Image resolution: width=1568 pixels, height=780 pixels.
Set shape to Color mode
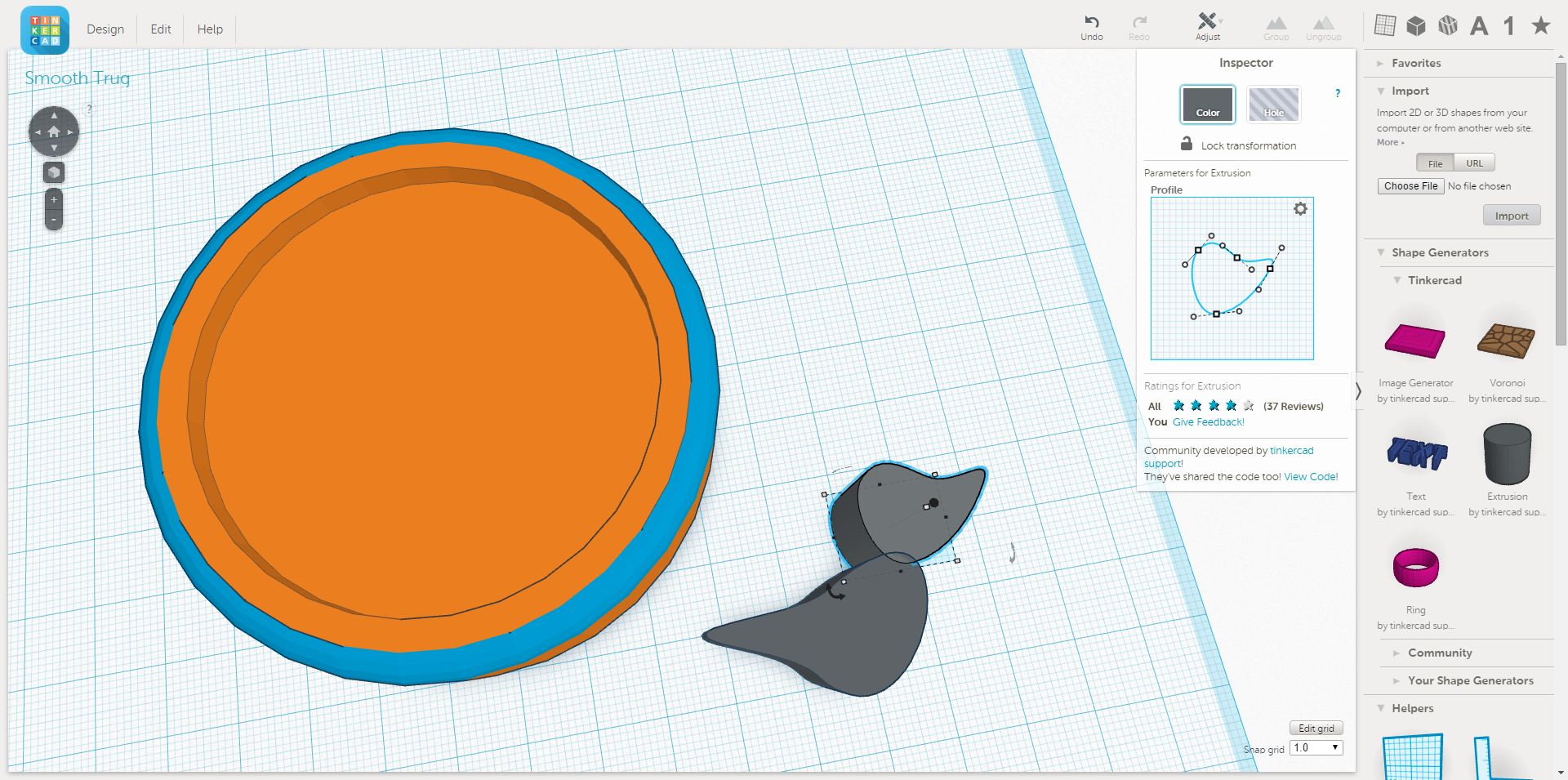1208,105
